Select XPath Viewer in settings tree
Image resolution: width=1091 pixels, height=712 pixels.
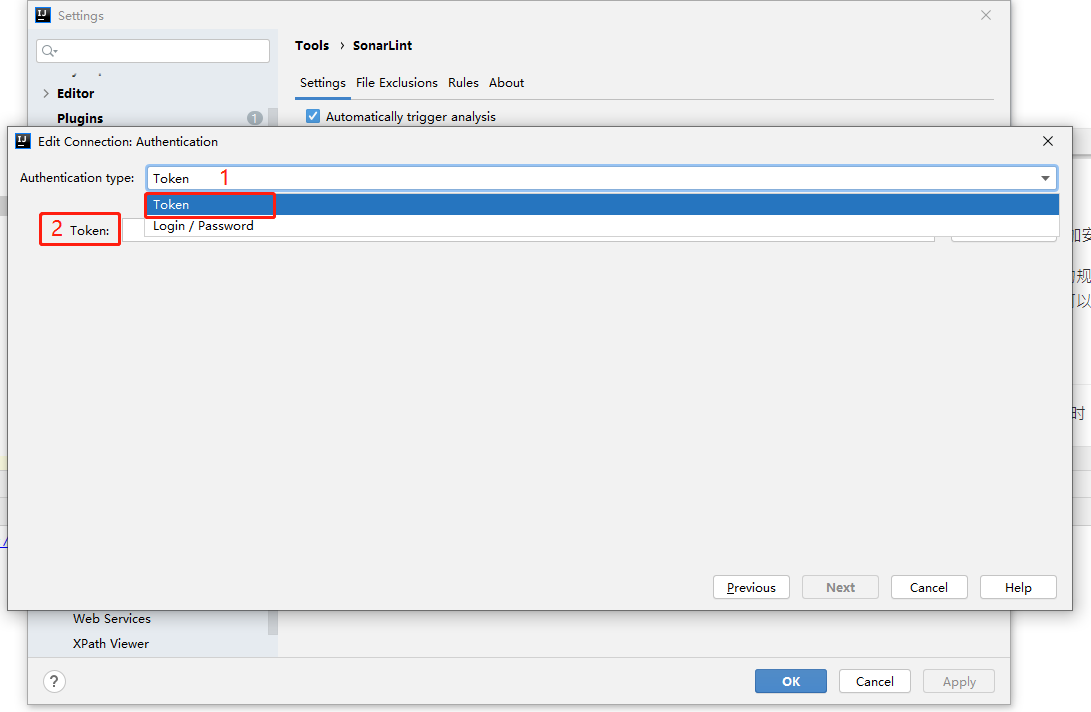pyautogui.click(x=111, y=644)
